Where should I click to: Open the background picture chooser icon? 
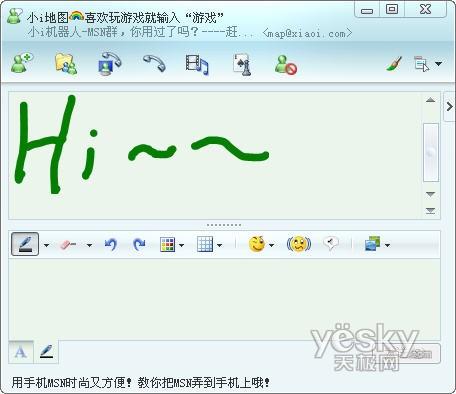pyautogui.click(x=373, y=244)
